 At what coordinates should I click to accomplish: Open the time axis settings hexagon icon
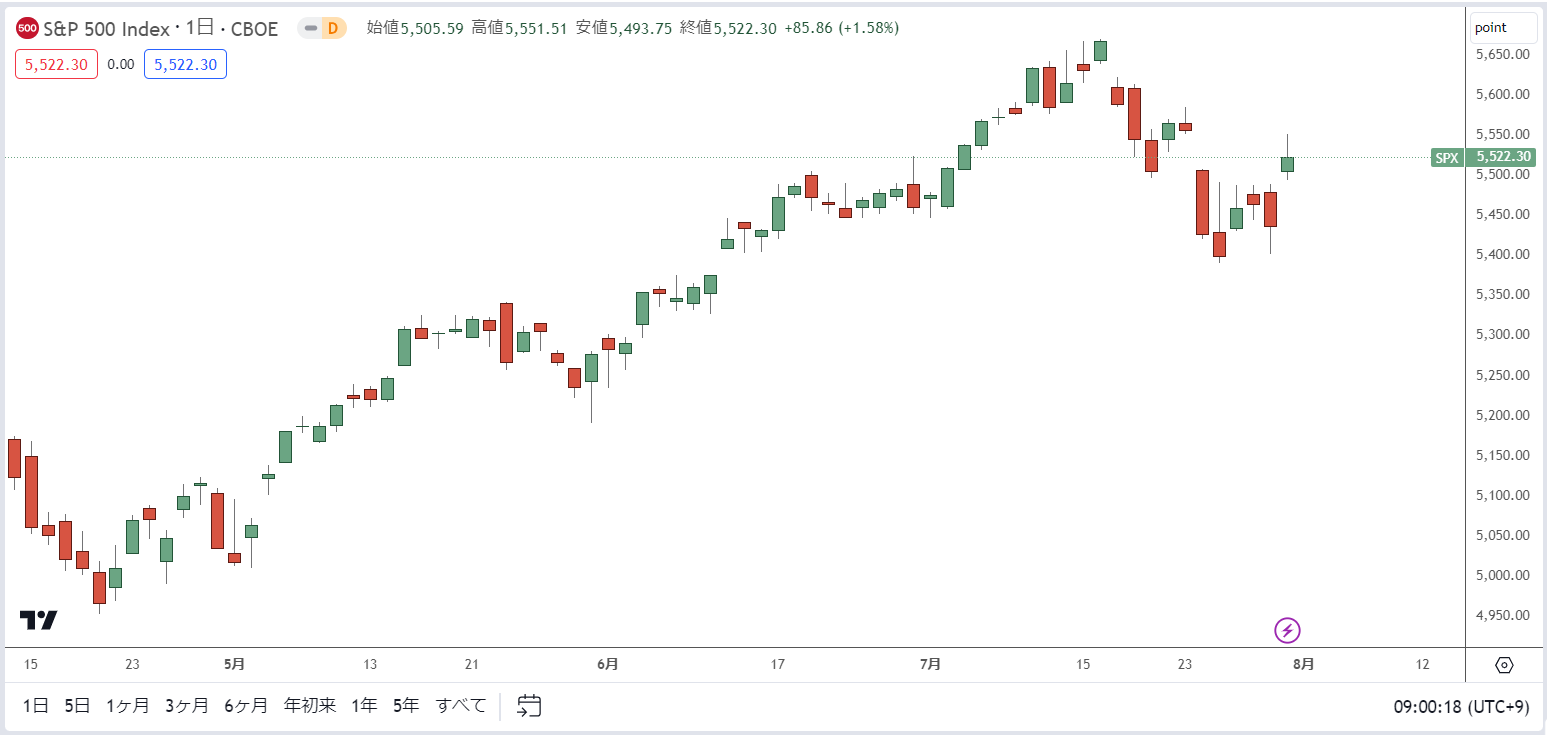point(1505,665)
